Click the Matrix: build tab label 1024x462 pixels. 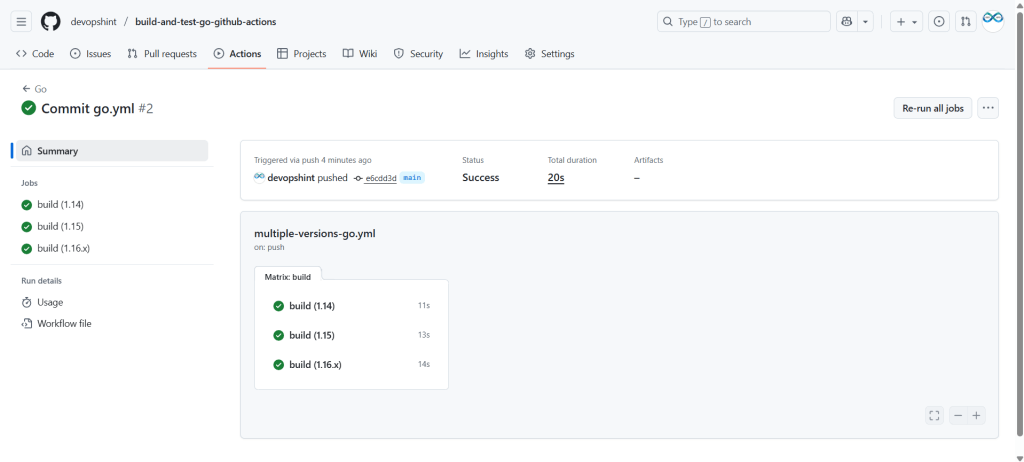coord(287,277)
